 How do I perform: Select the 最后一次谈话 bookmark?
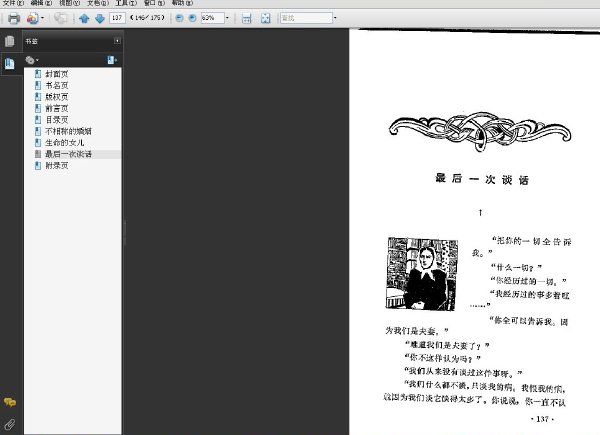tap(68, 154)
